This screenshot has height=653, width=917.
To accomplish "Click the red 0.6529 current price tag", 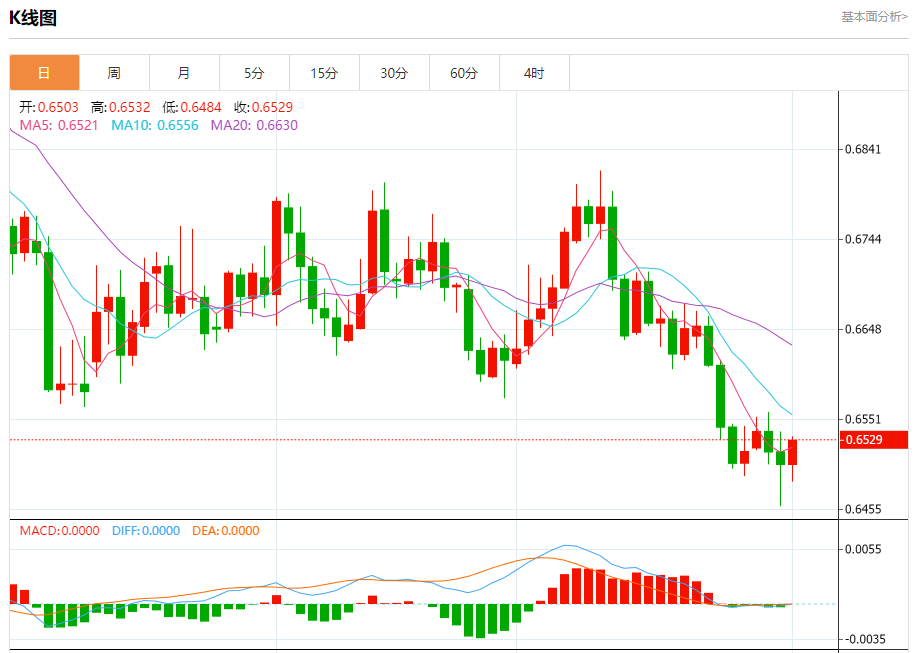I will pos(874,440).
